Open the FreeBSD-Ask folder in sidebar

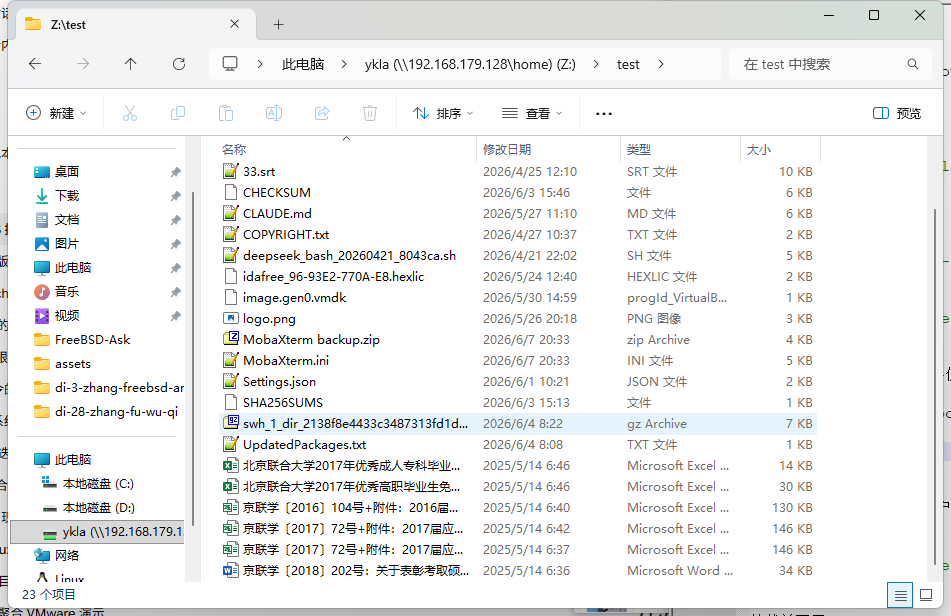pos(92,340)
